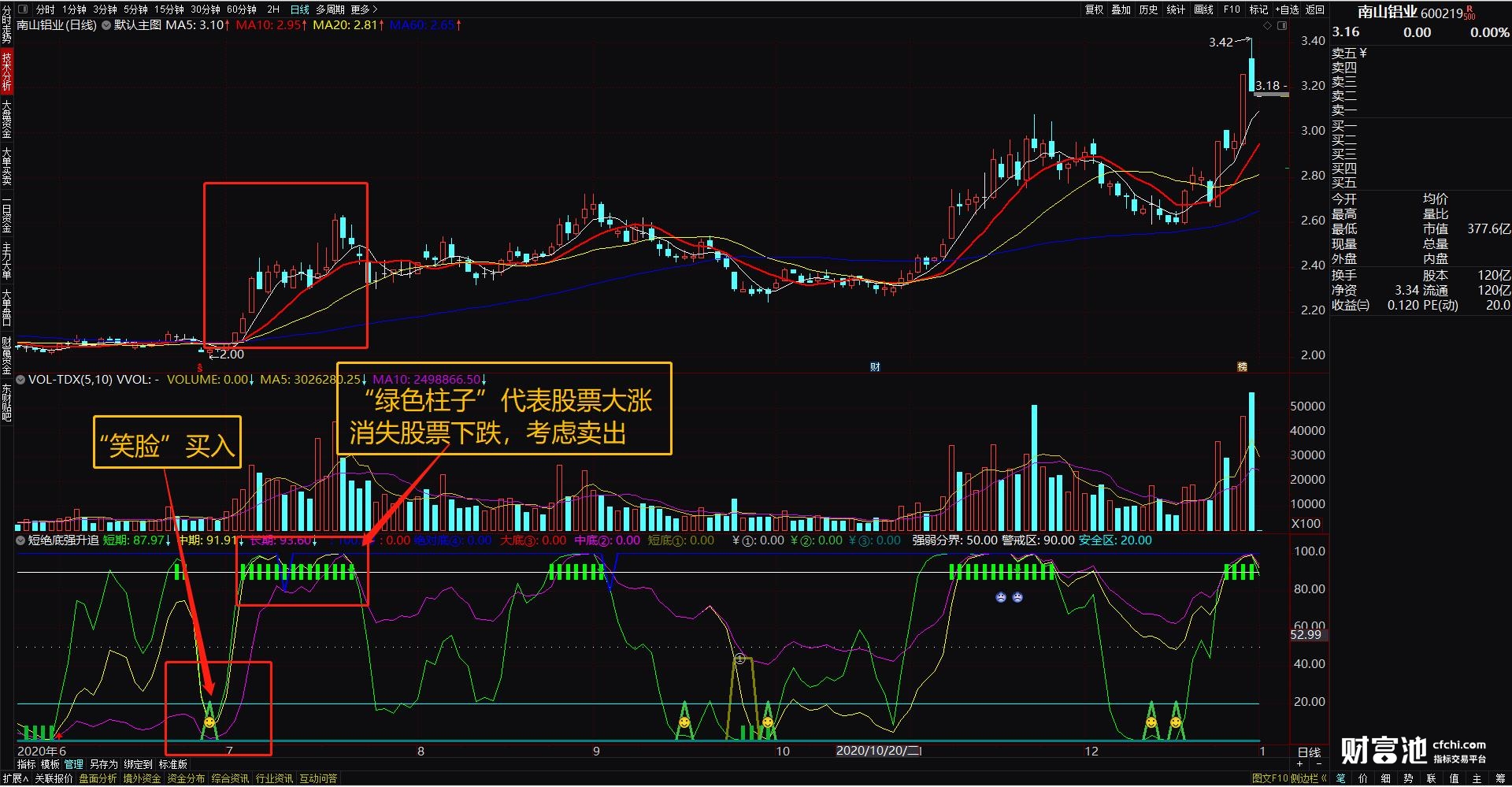
Task: Open the 盘面分析 bottom tab
Action: 98,779
